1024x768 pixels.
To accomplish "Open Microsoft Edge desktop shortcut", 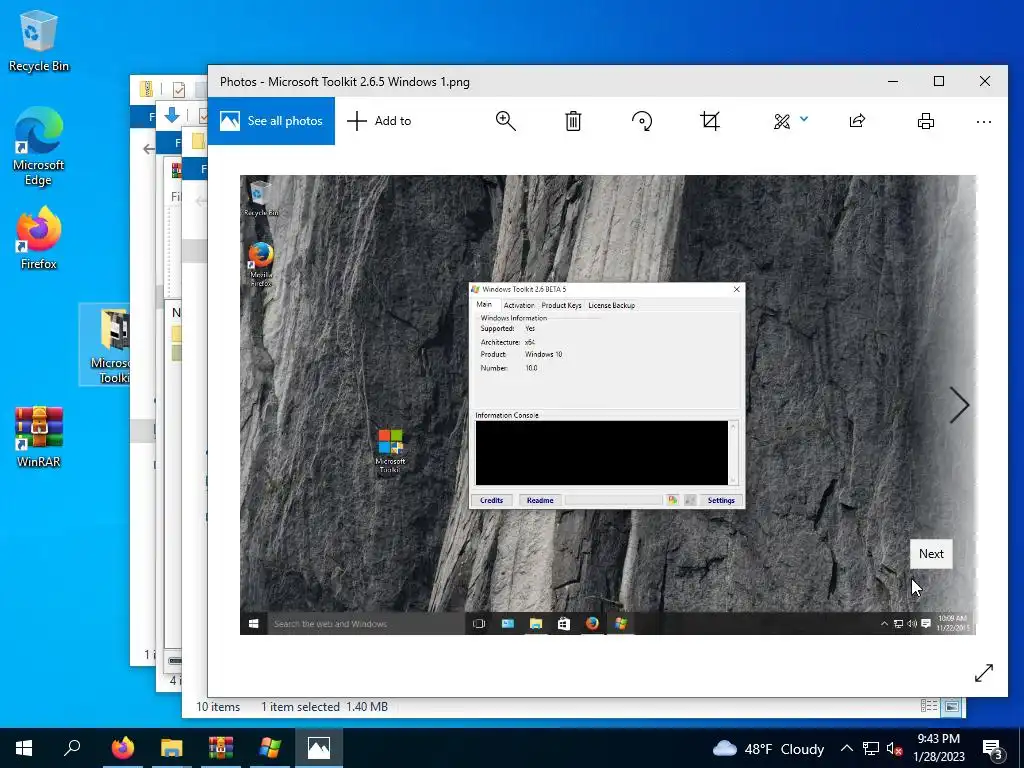I will 39,146.
